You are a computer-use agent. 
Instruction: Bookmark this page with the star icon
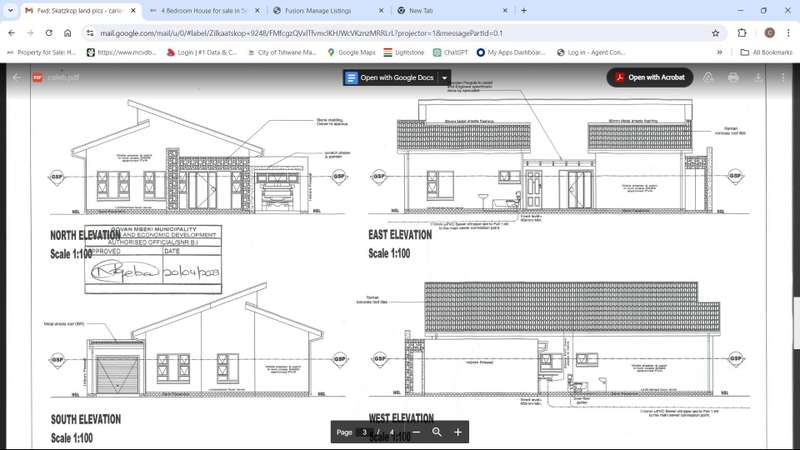(x=716, y=32)
